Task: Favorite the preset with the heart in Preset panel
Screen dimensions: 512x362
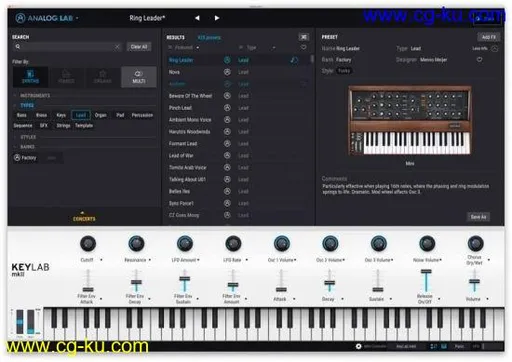Action: point(479,60)
